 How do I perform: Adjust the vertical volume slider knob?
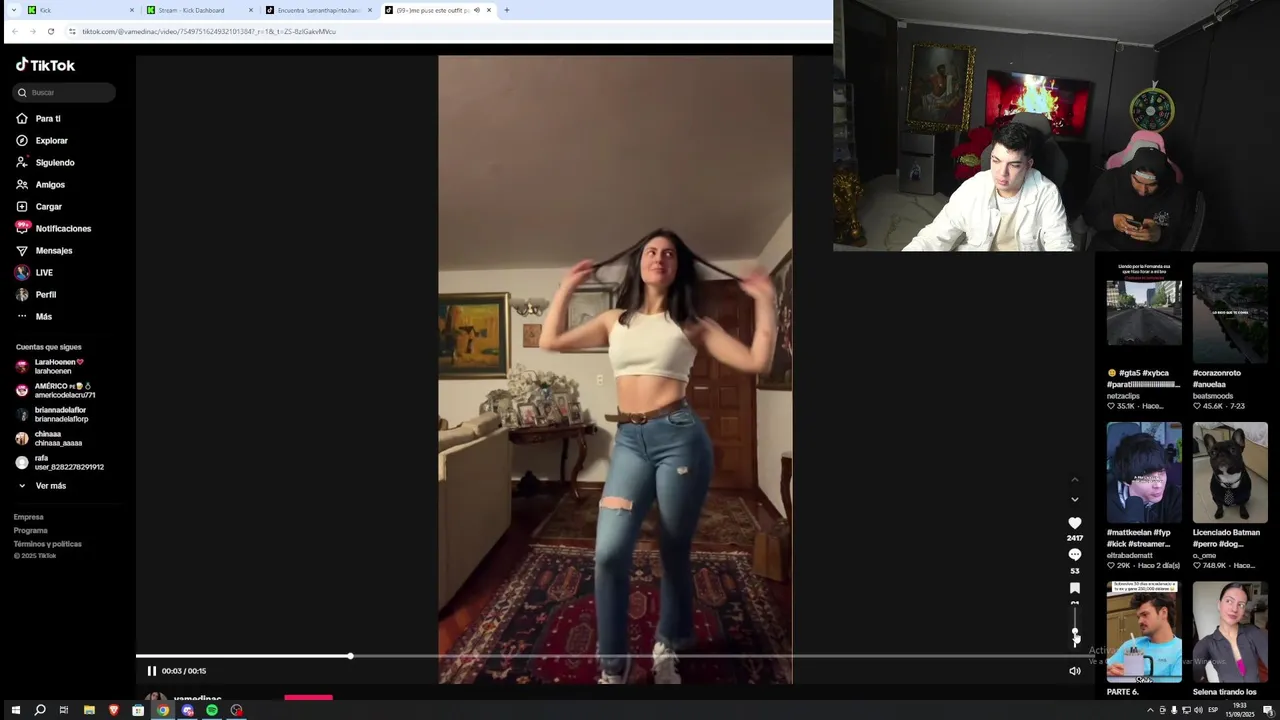(1076, 632)
